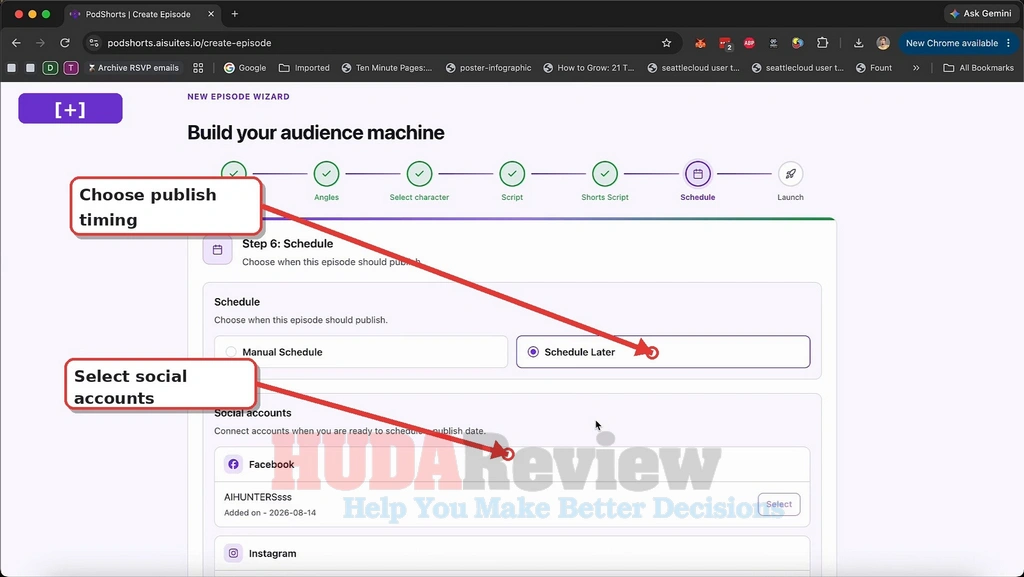The height and width of the screenshot is (577, 1024).
Task: Go back using browser back arrow
Action: [x=16, y=43]
